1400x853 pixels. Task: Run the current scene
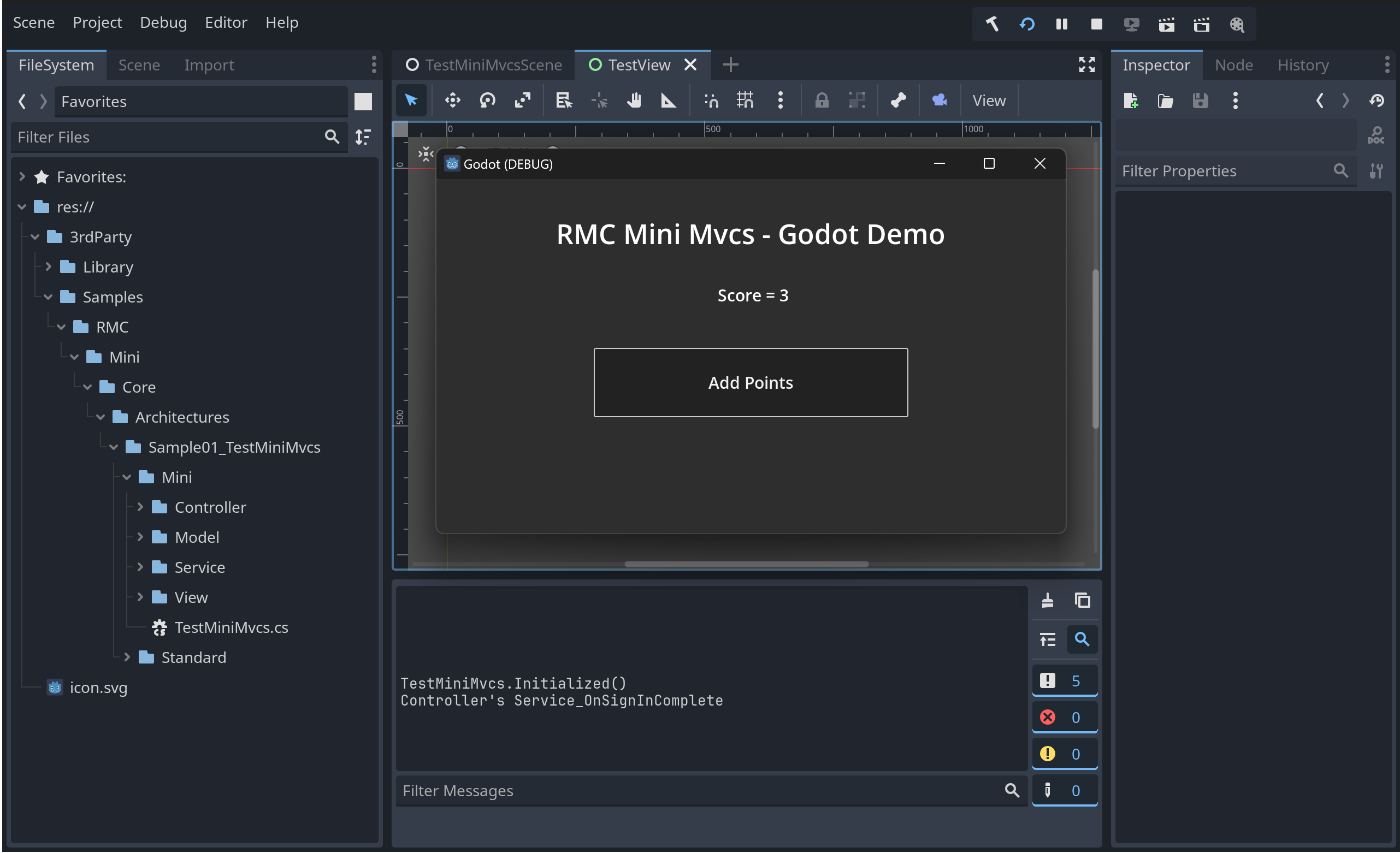pyautogui.click(x=1167, y=24)
